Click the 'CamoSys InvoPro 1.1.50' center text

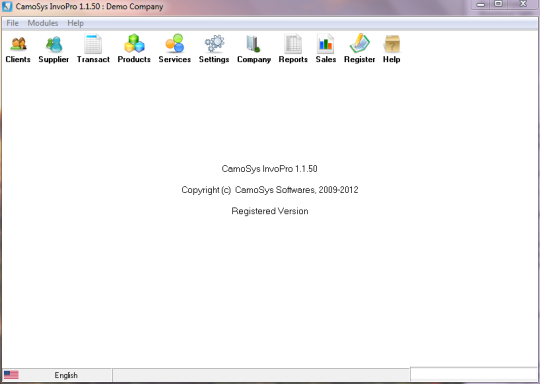point(269,169)
